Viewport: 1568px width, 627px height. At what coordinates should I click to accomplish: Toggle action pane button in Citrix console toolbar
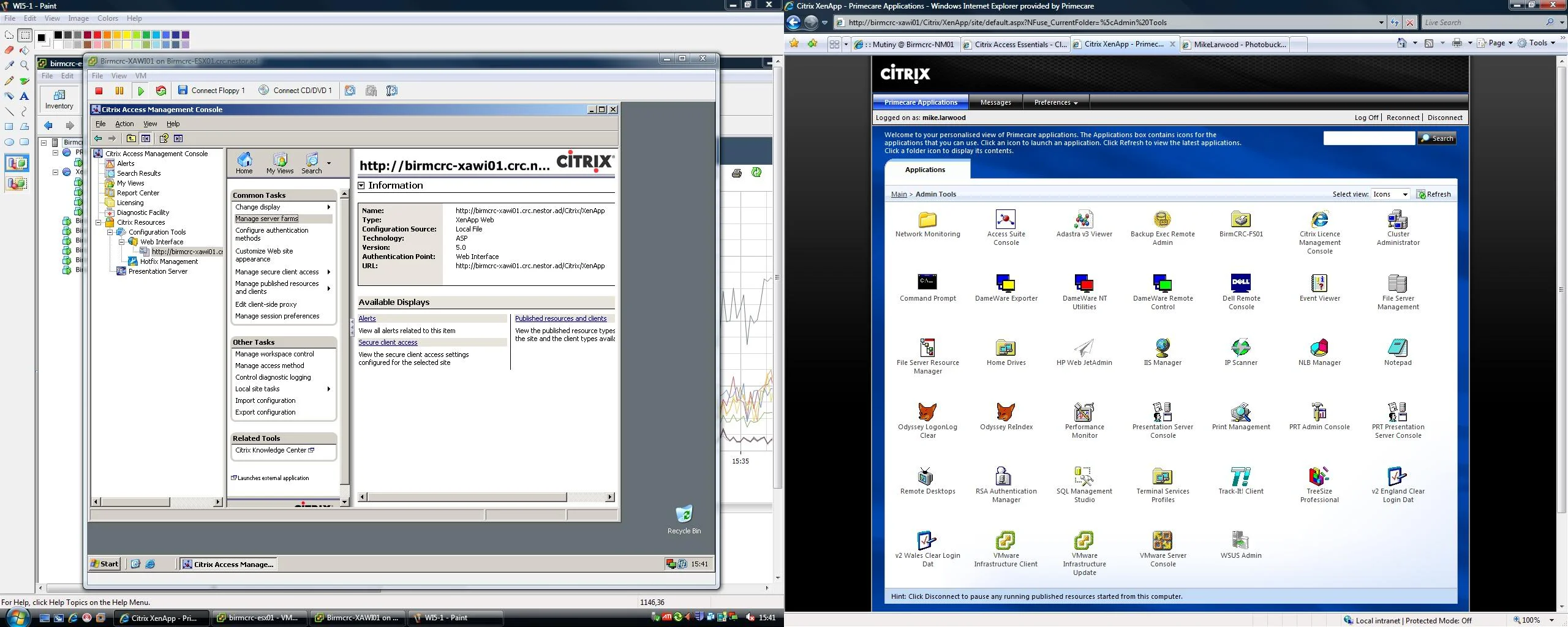click(x=178, y=138)
